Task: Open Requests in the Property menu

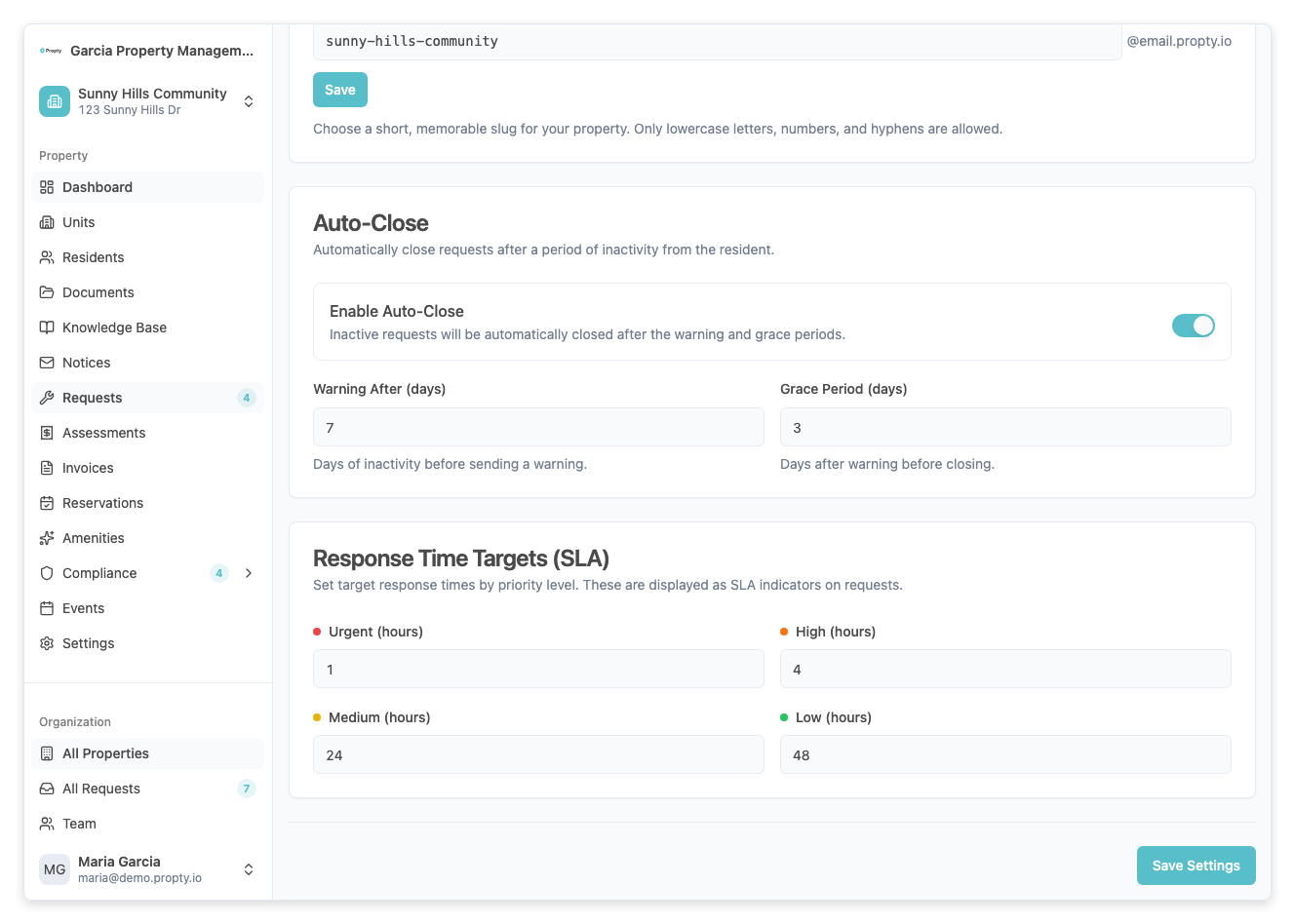Action: point(148,398)
